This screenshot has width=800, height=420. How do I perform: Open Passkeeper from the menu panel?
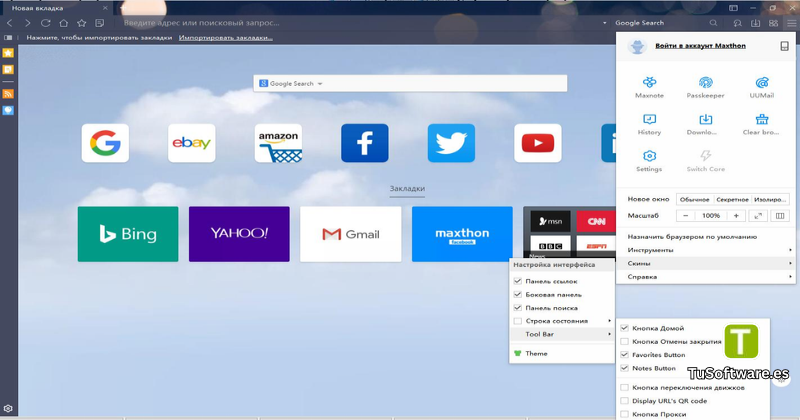click(706, 87)
